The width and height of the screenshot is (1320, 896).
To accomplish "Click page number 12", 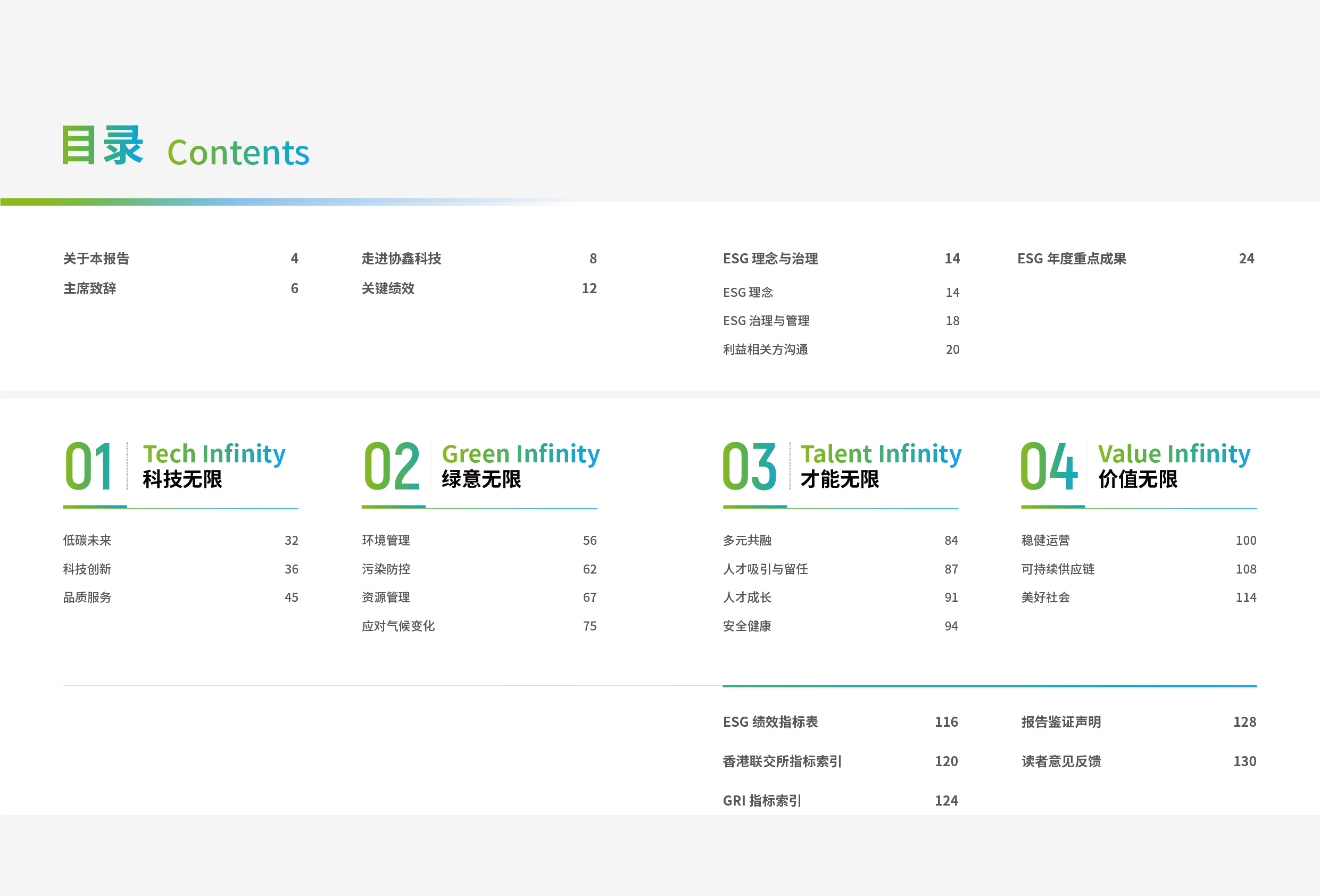I will pyautogui.click(x=589, y=288).
